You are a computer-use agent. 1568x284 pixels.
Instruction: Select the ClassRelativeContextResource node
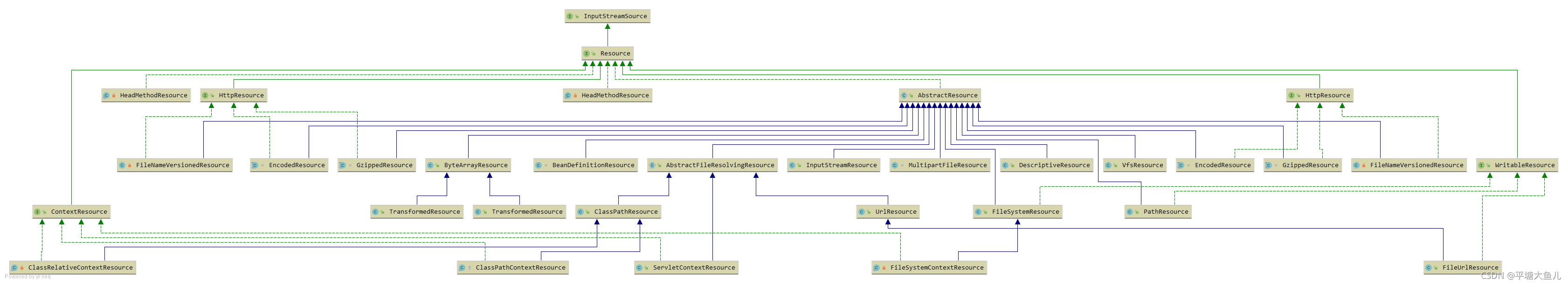(x=72, y=268)
